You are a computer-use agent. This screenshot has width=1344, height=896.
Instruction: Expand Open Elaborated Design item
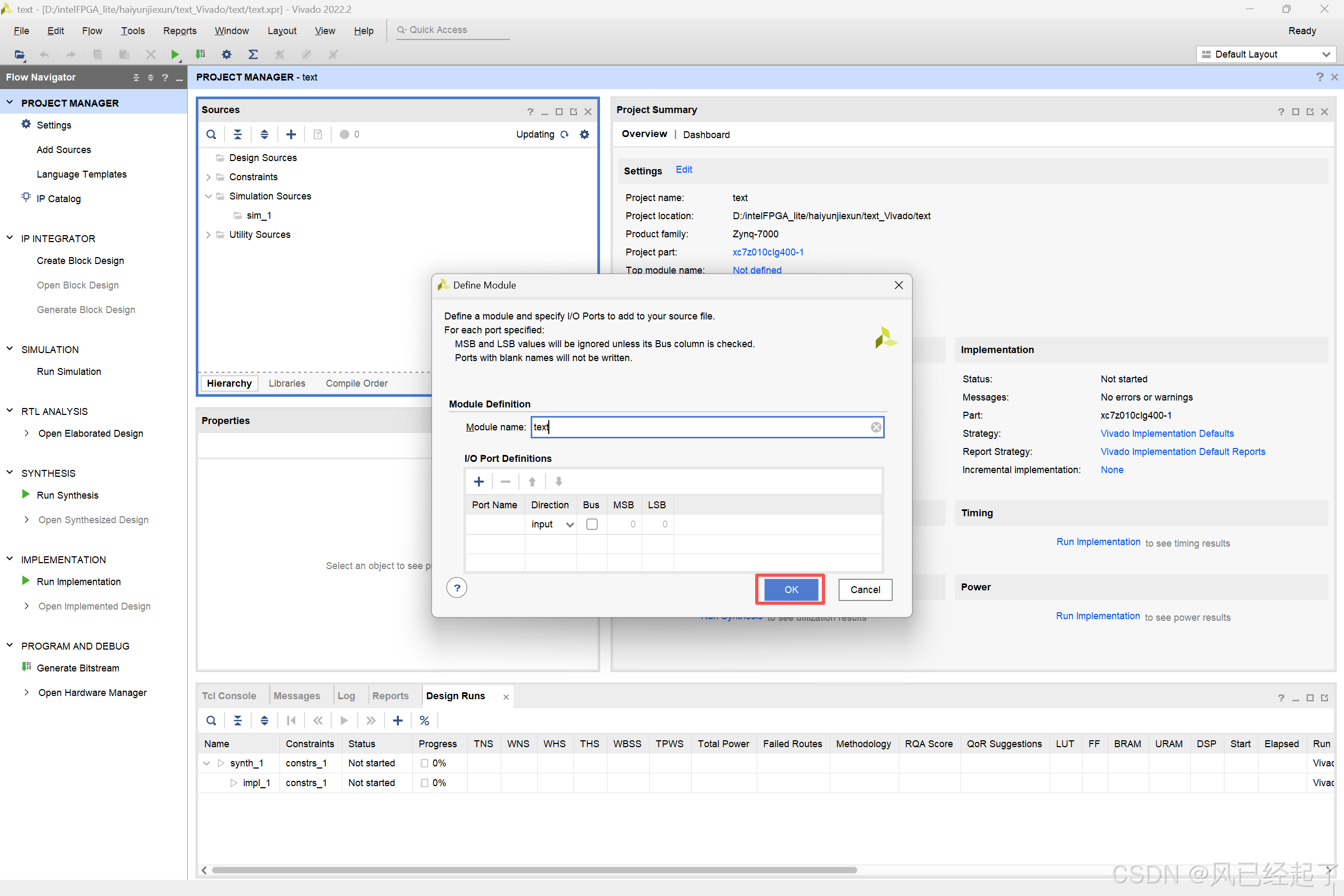pyautogui.click(x=26, y=433)
